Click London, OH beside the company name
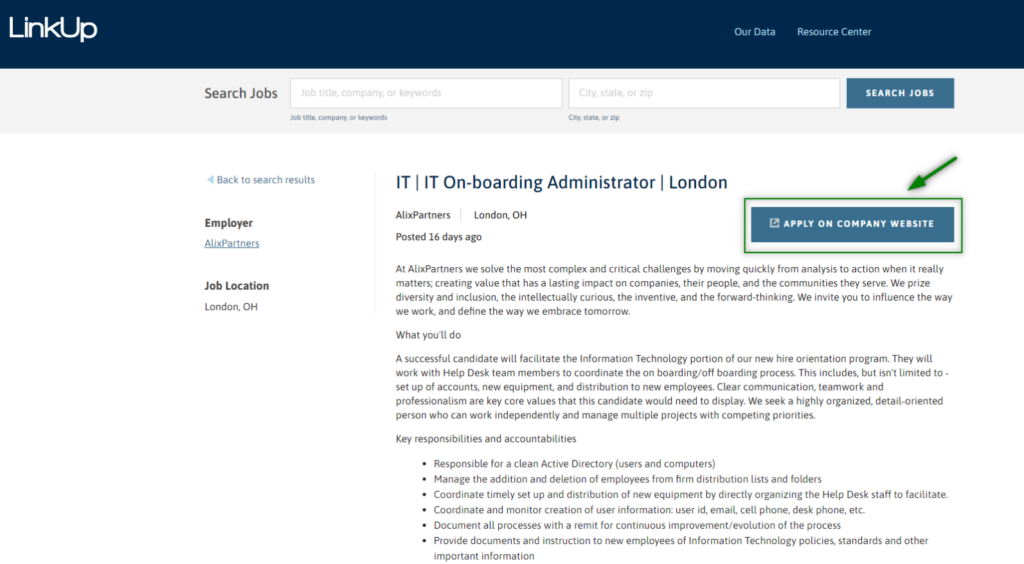The image size is (1024, 564). tap(500, 215)
